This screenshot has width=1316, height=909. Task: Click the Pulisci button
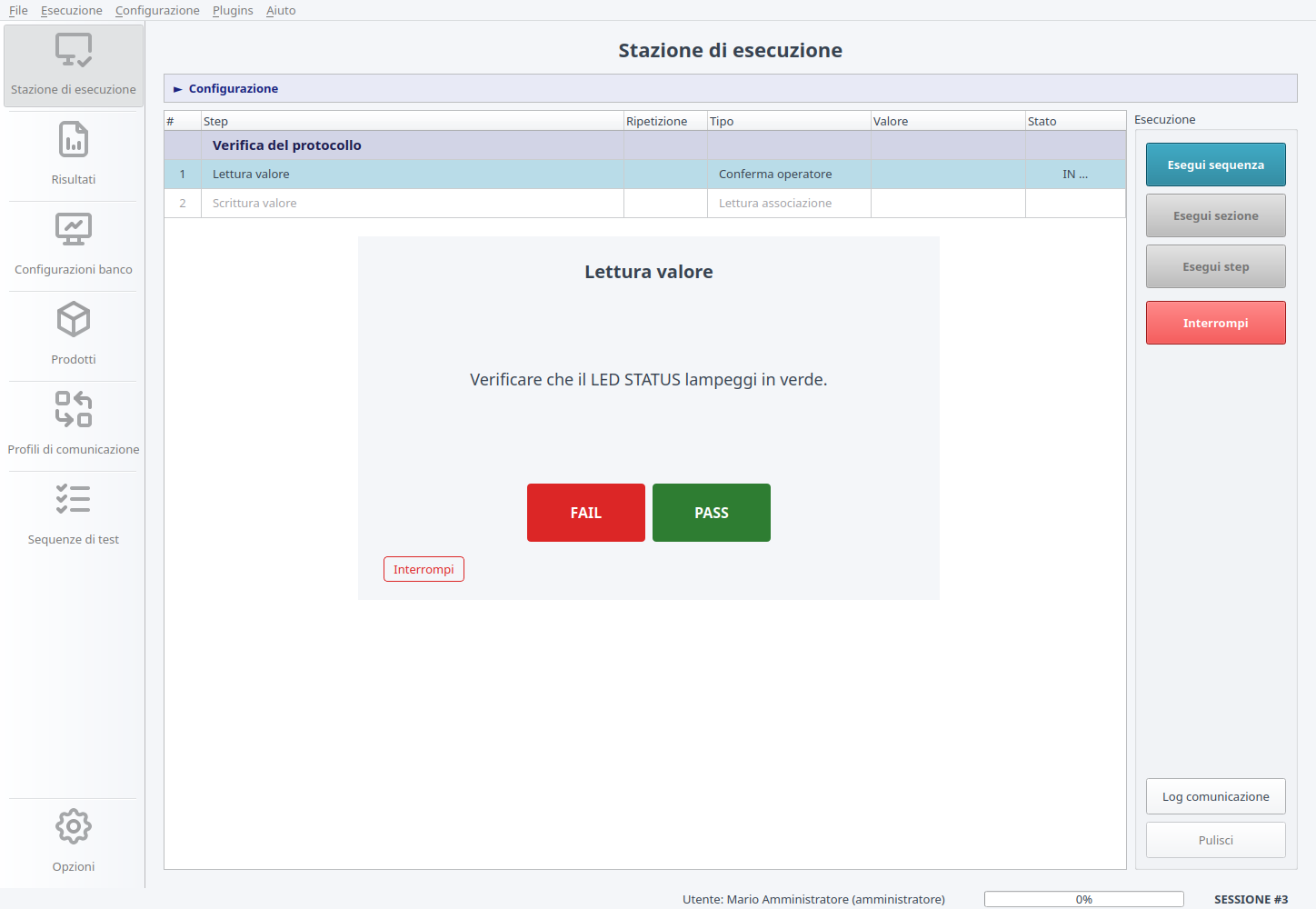coord(1216,840)
